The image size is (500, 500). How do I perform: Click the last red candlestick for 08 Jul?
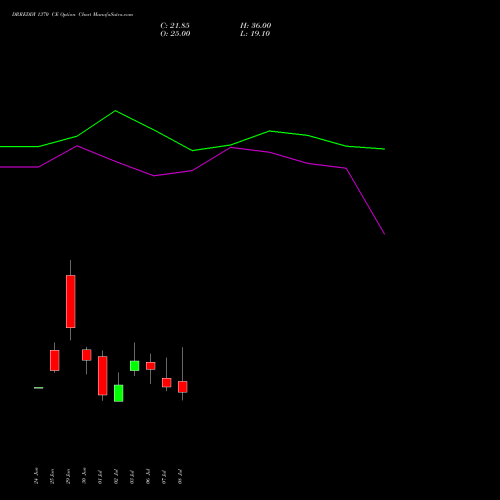[182, 387]
